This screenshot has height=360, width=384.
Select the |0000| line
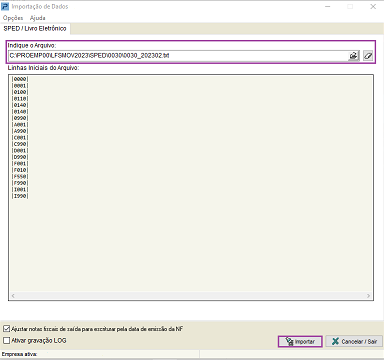pos(20,79)
